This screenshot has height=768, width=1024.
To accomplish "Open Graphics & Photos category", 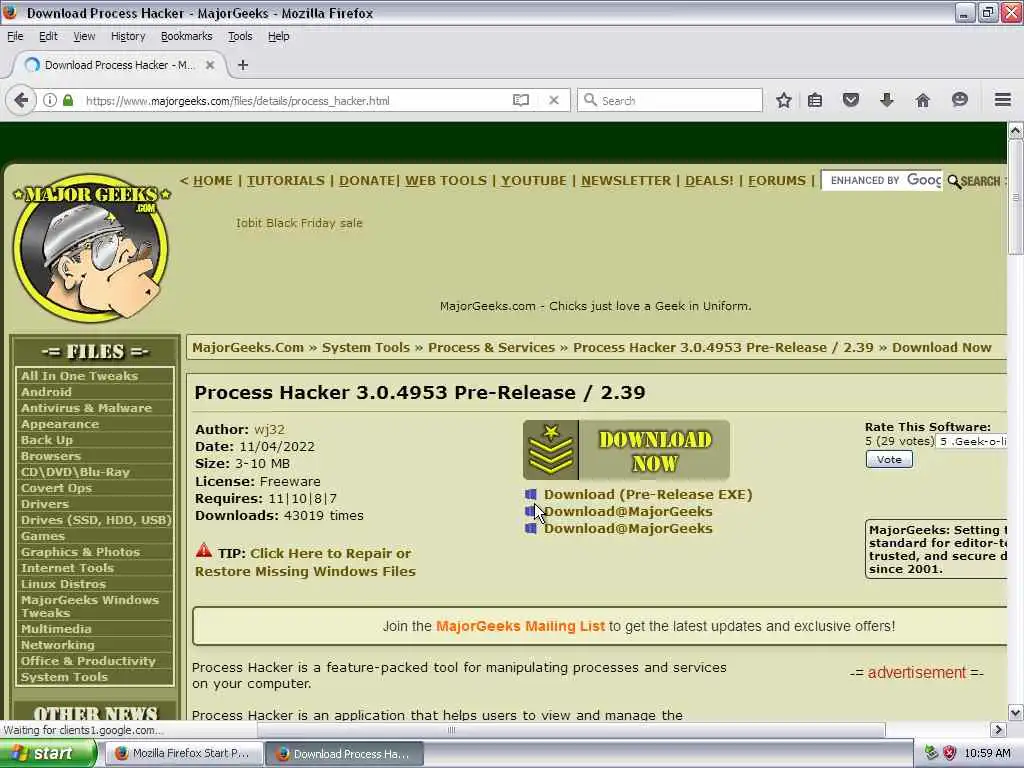I will [x=80, y=552].
